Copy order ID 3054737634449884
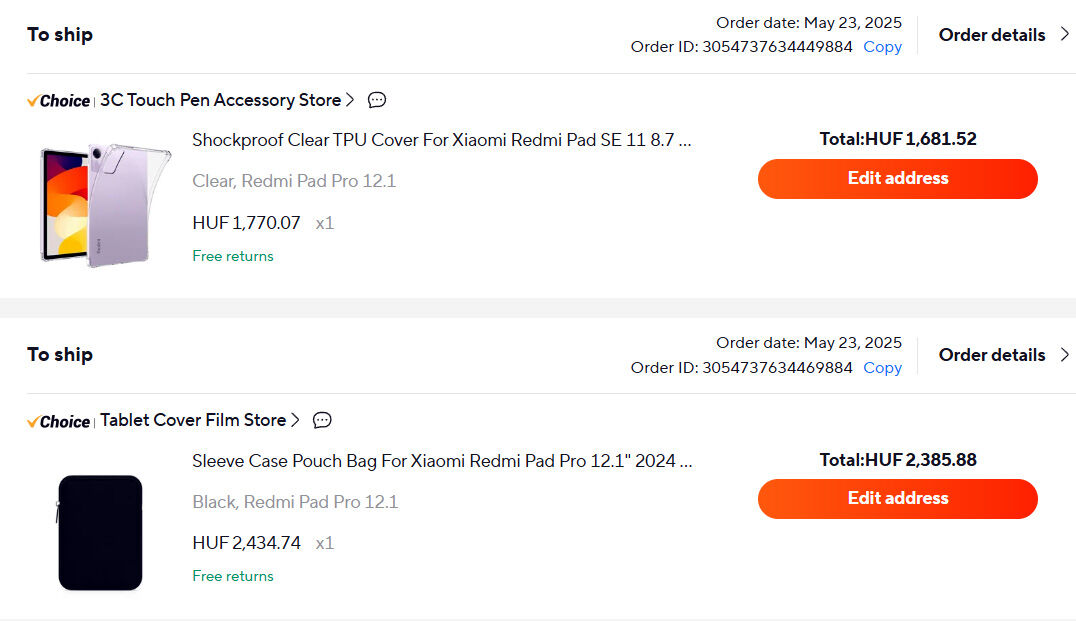Viewport: 1076px width, 621px height. point(882,47)
